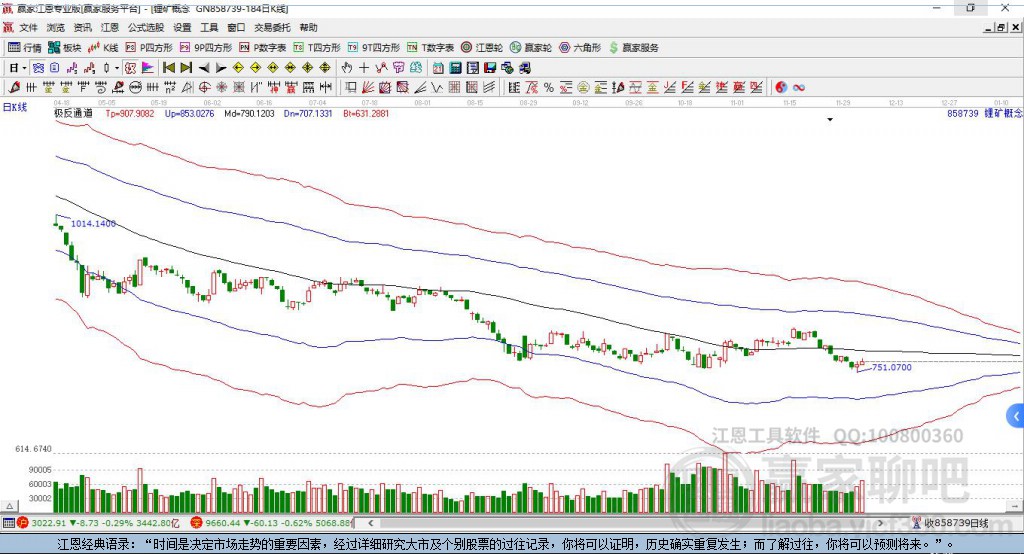The width and height of the screenshot is (1024, 554).
Task: Click the 1014.1400 high price marker
Action: pos(93,223)
